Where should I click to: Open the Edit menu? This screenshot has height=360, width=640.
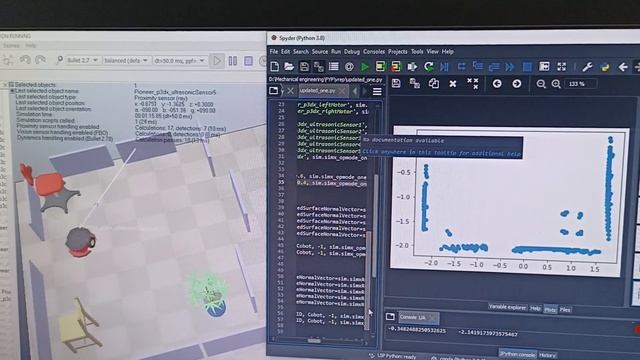(285, 52)
